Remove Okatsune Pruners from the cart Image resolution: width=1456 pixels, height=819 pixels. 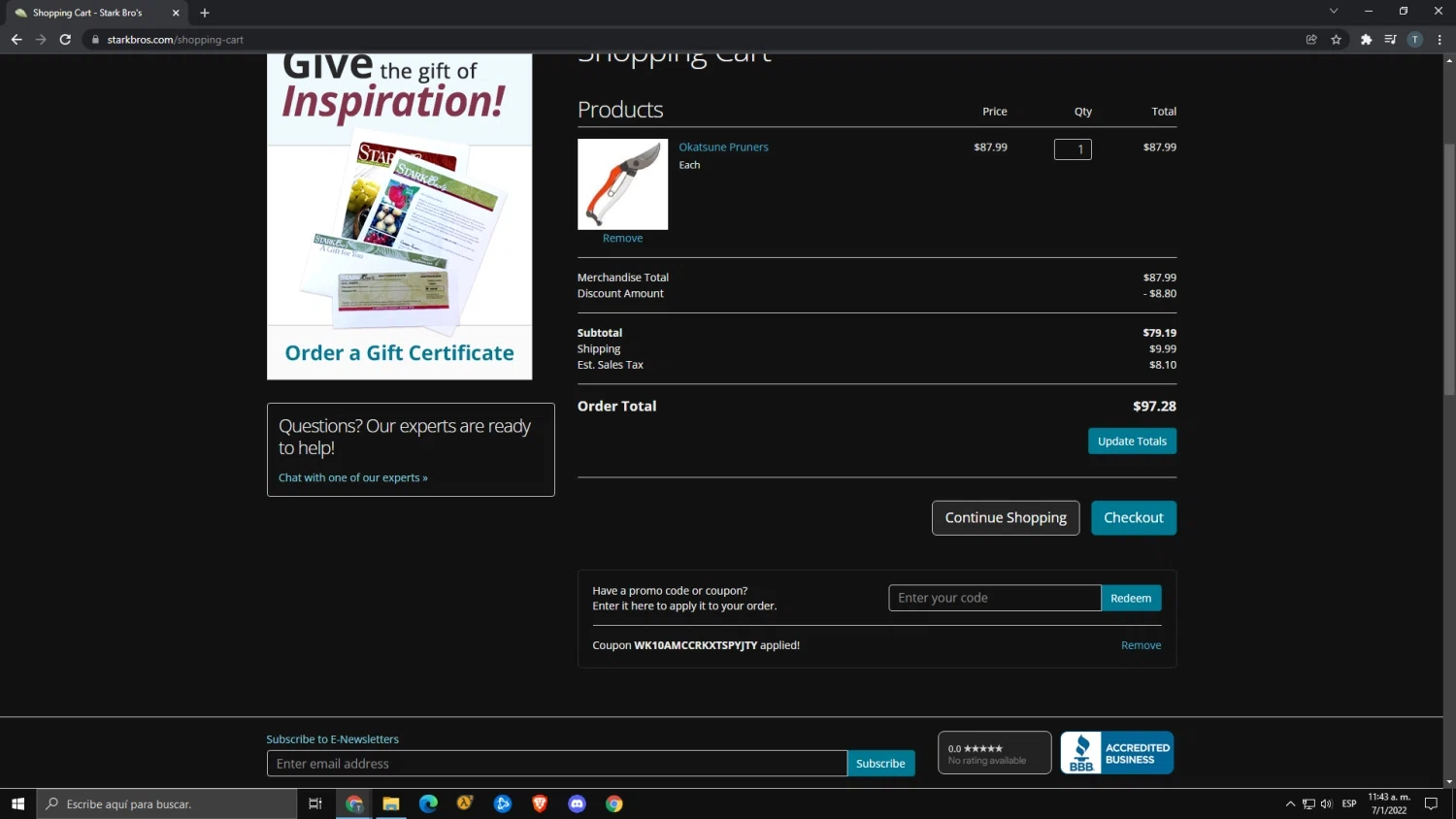pos(622,239)
